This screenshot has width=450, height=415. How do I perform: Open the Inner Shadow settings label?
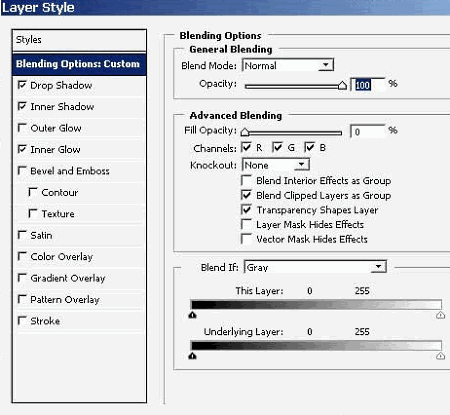coord(62,107)
